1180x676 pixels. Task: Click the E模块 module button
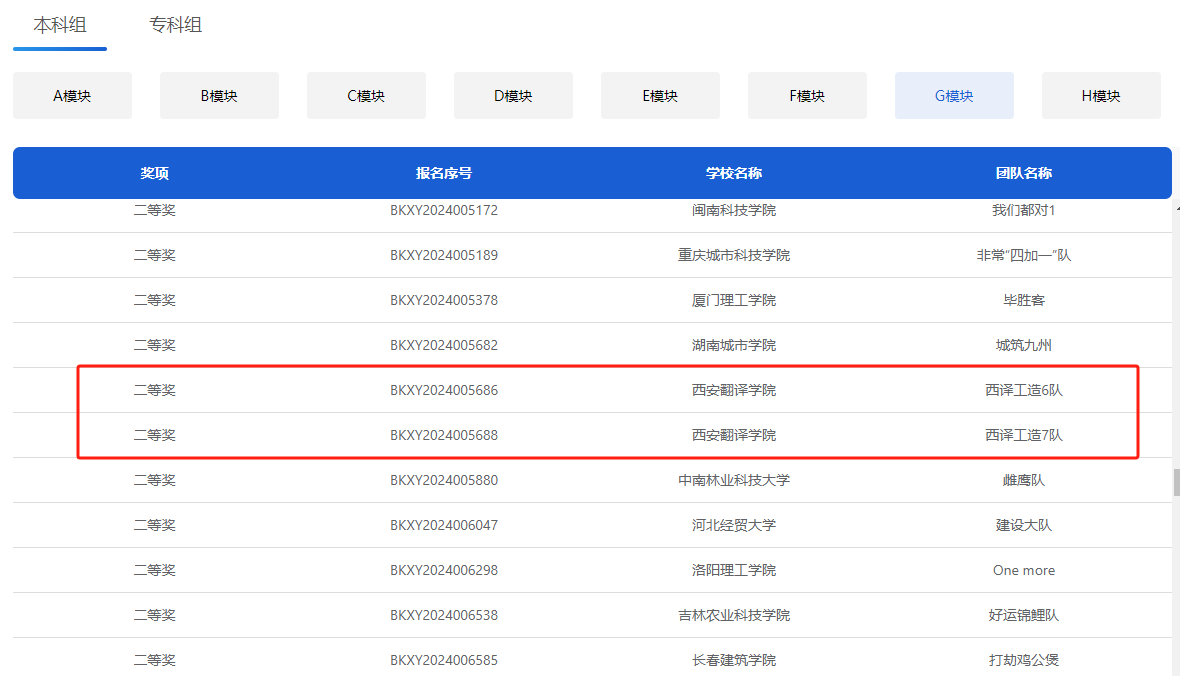(660, 96)
